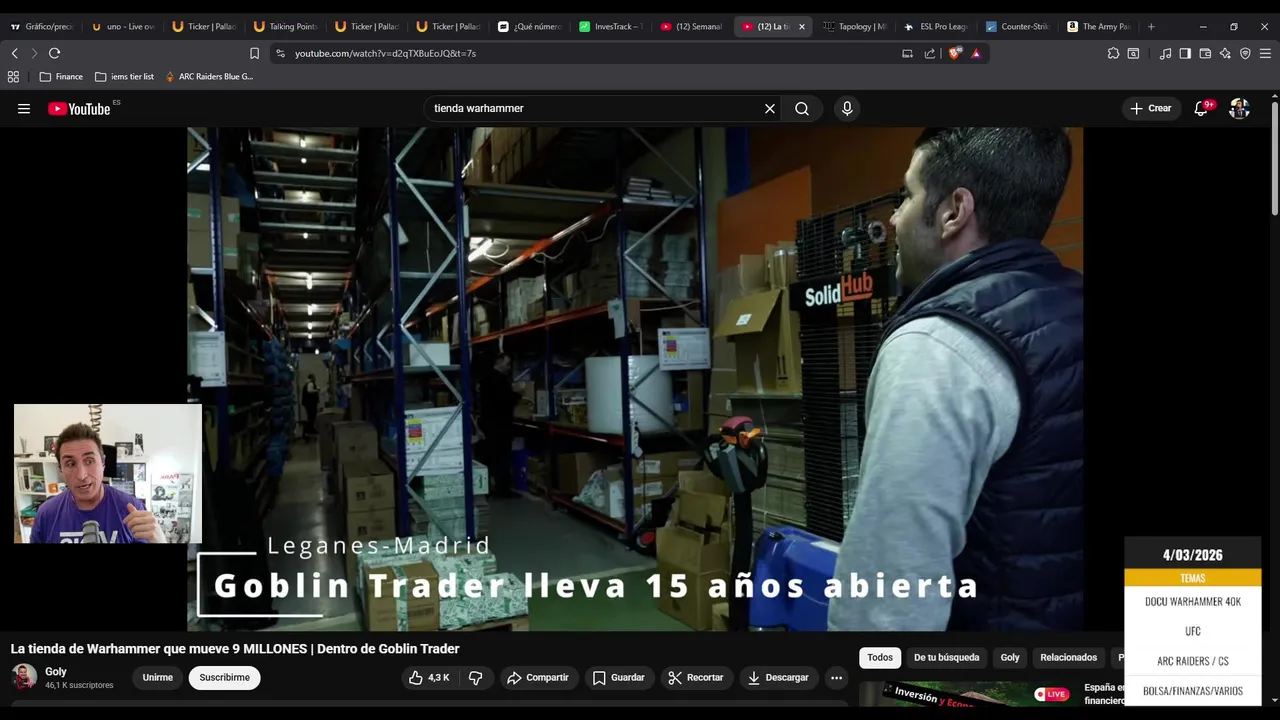
Task: Switch to The Army Painter tab
Action: (x=1098, y=27)
